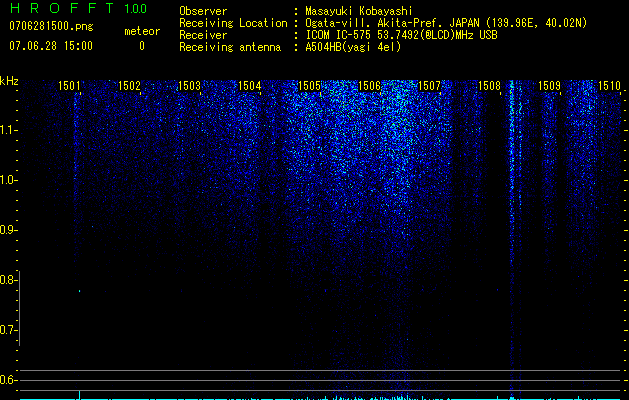Click the meteor count value 0

click(142, 46)
